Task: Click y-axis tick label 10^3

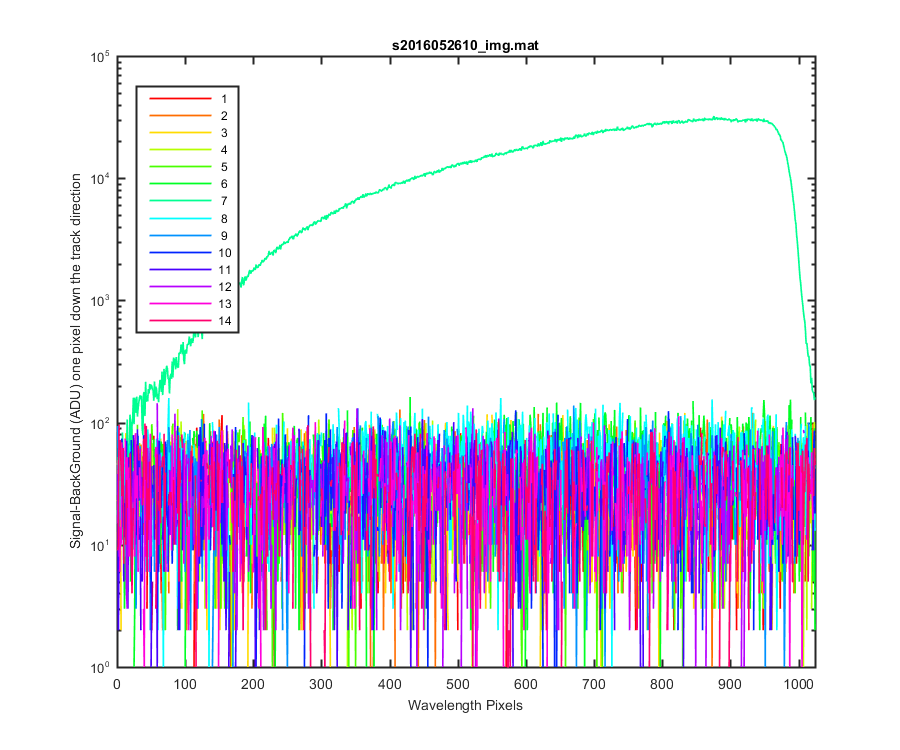Action: coord(101,301)
